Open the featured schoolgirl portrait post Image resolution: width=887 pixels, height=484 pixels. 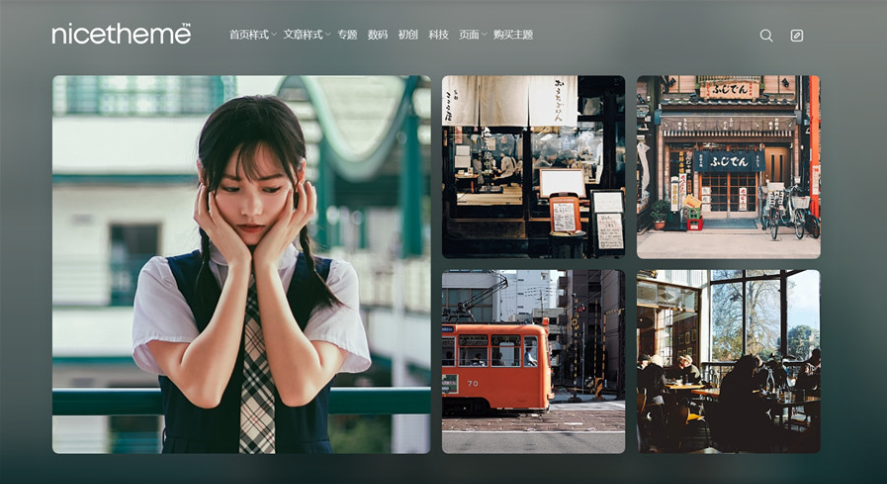coord(241,265)
